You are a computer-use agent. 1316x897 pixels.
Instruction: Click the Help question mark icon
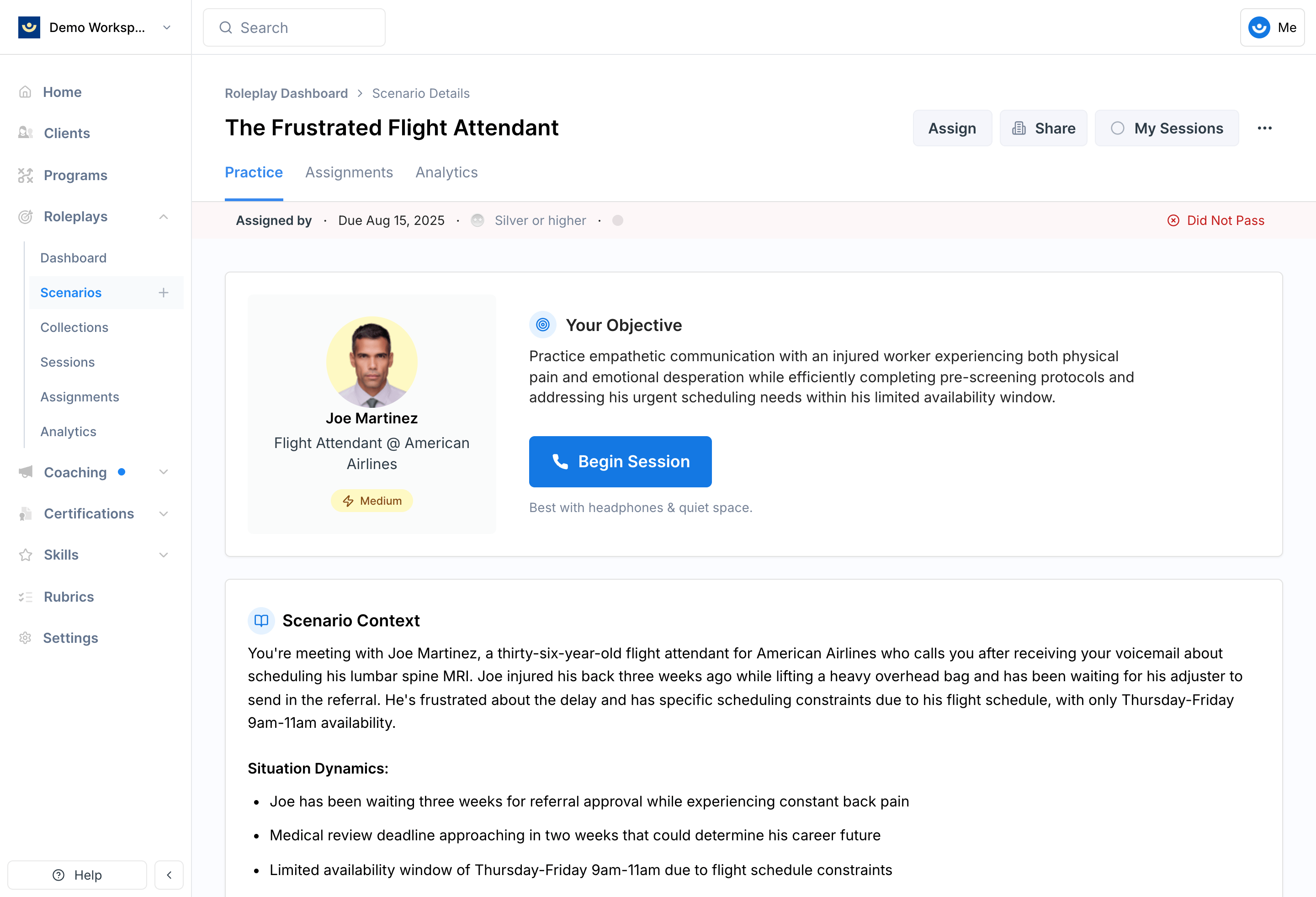(58, 875)
